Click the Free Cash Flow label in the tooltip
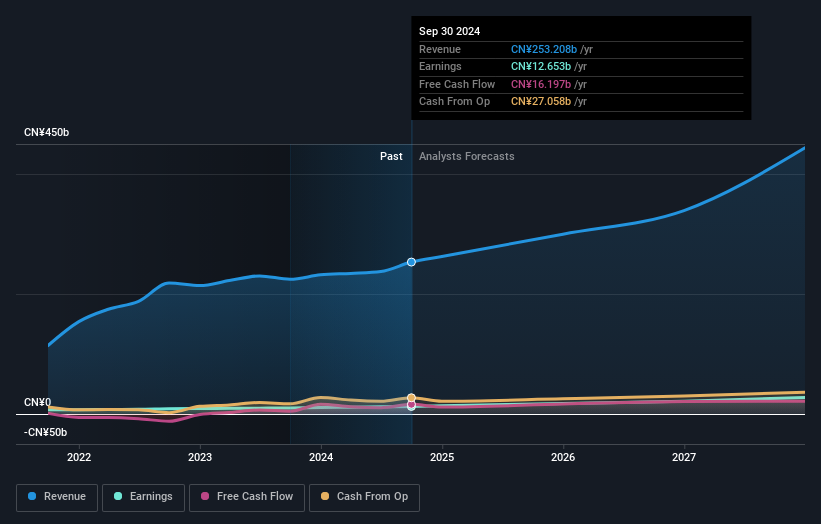This screenshot has width=821, height=524. click(457, 84)
